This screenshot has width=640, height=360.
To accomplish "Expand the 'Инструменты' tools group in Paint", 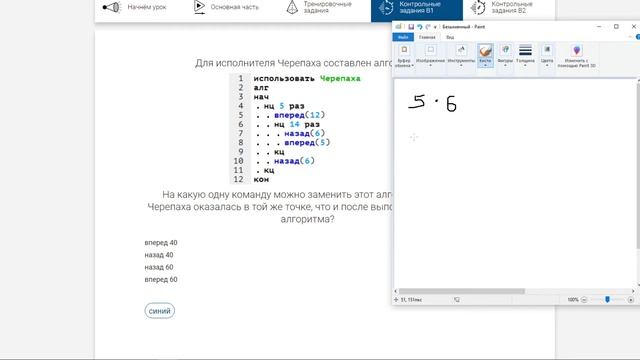I will coord(461,56).
